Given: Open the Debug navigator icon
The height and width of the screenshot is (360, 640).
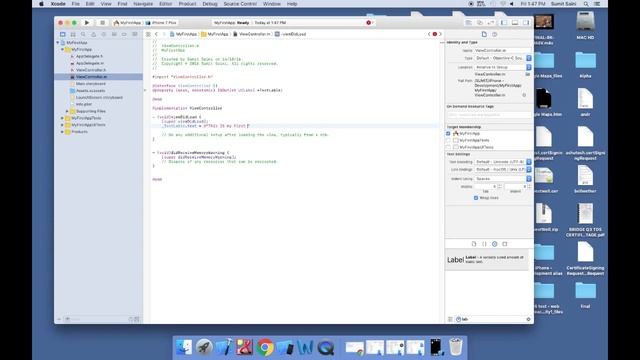Looking at the screenshot, I should 114,34.
